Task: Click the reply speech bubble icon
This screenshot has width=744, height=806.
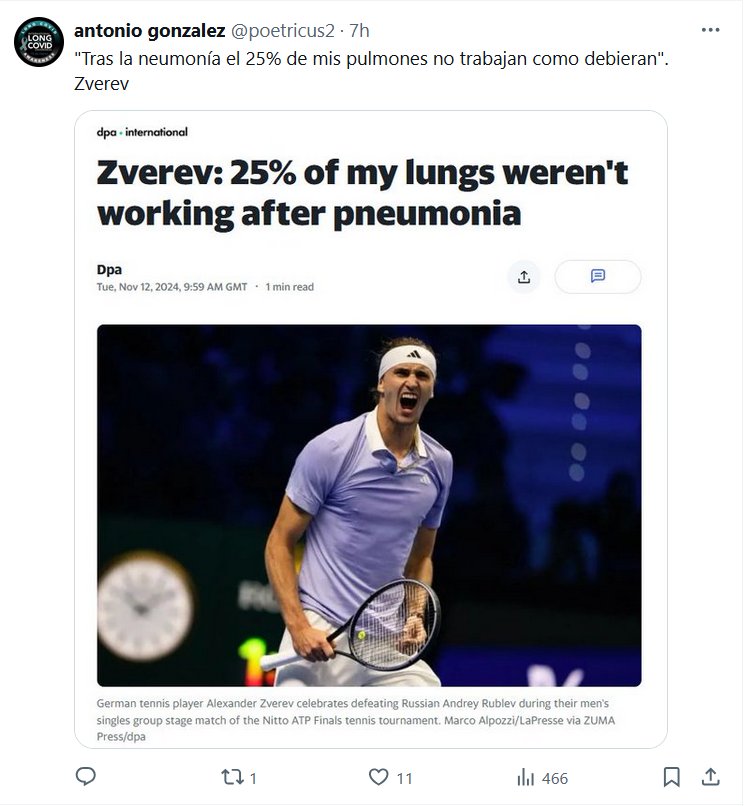Action: (x=86, y=777)
